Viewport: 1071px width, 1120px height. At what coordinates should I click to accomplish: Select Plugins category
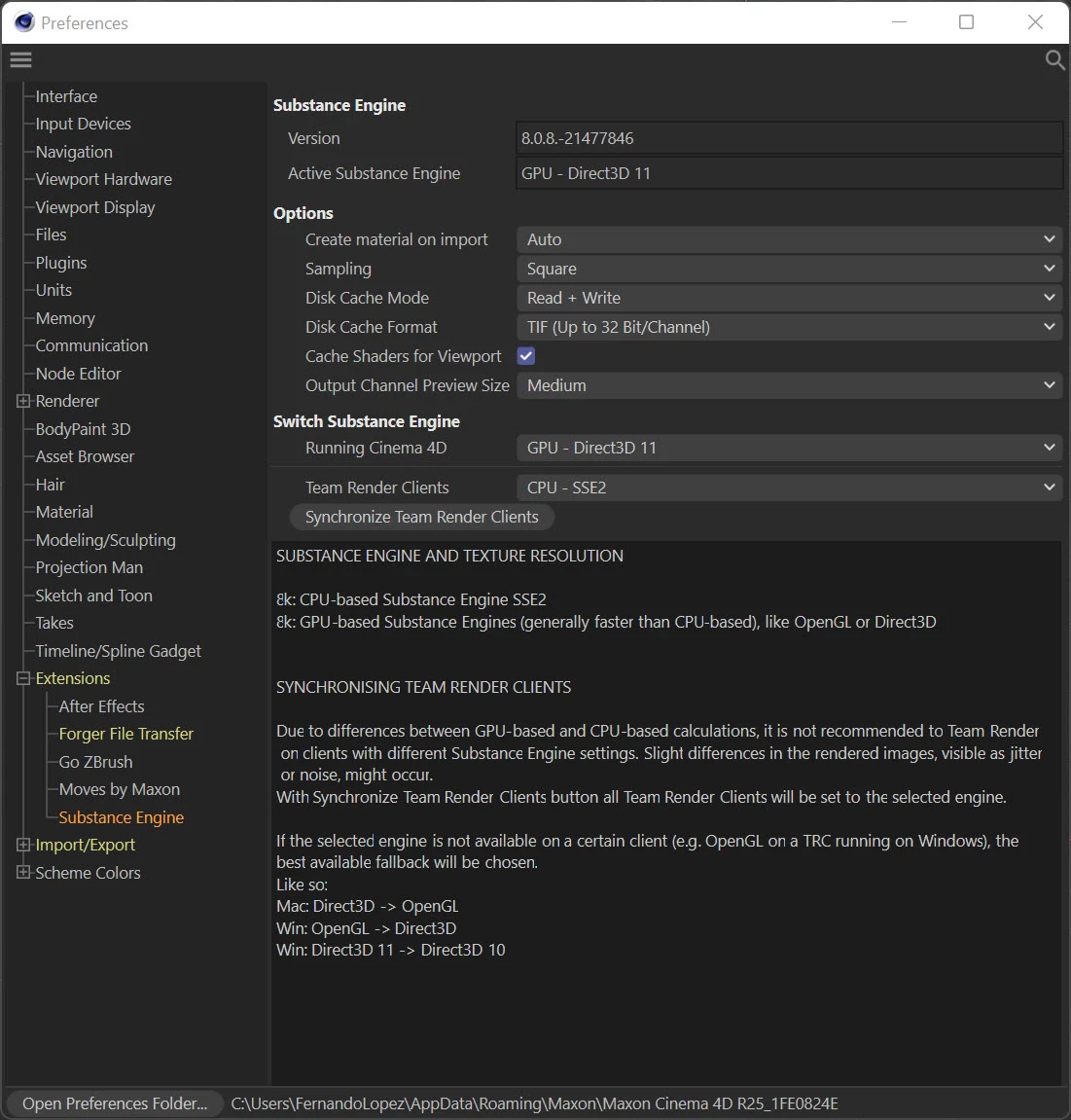[x=61, y=263]
